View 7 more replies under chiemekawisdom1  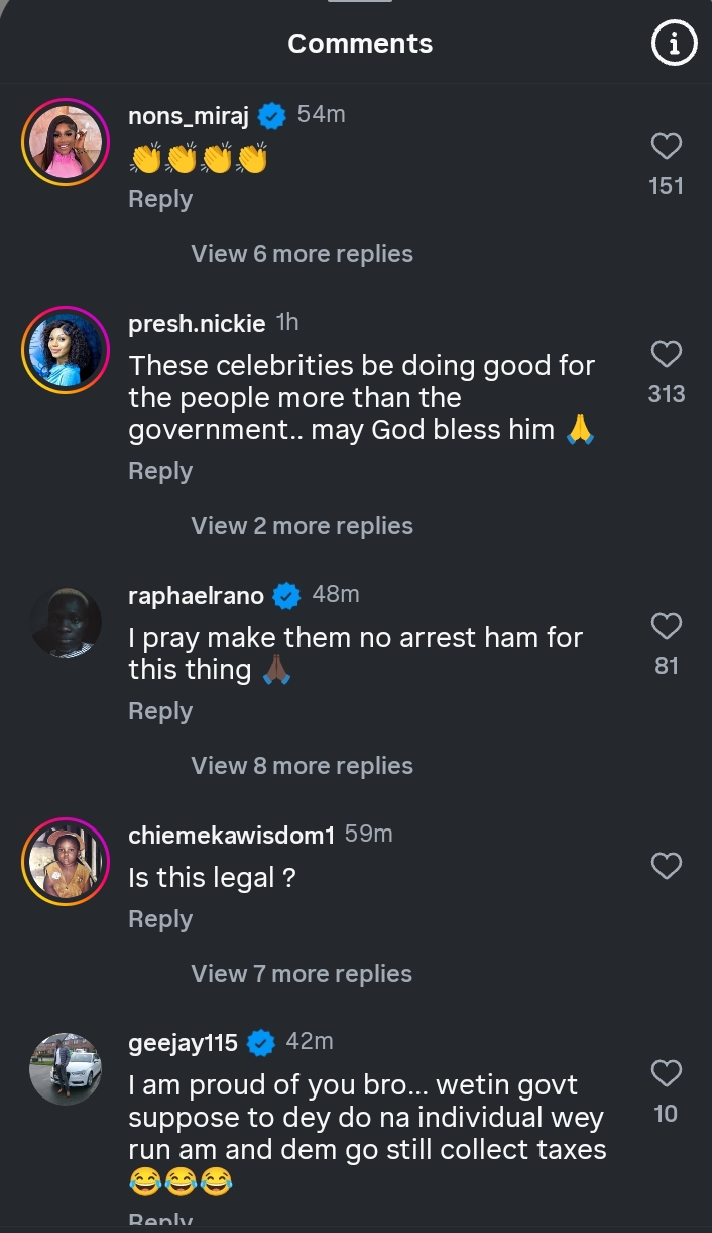click(302, 974)
